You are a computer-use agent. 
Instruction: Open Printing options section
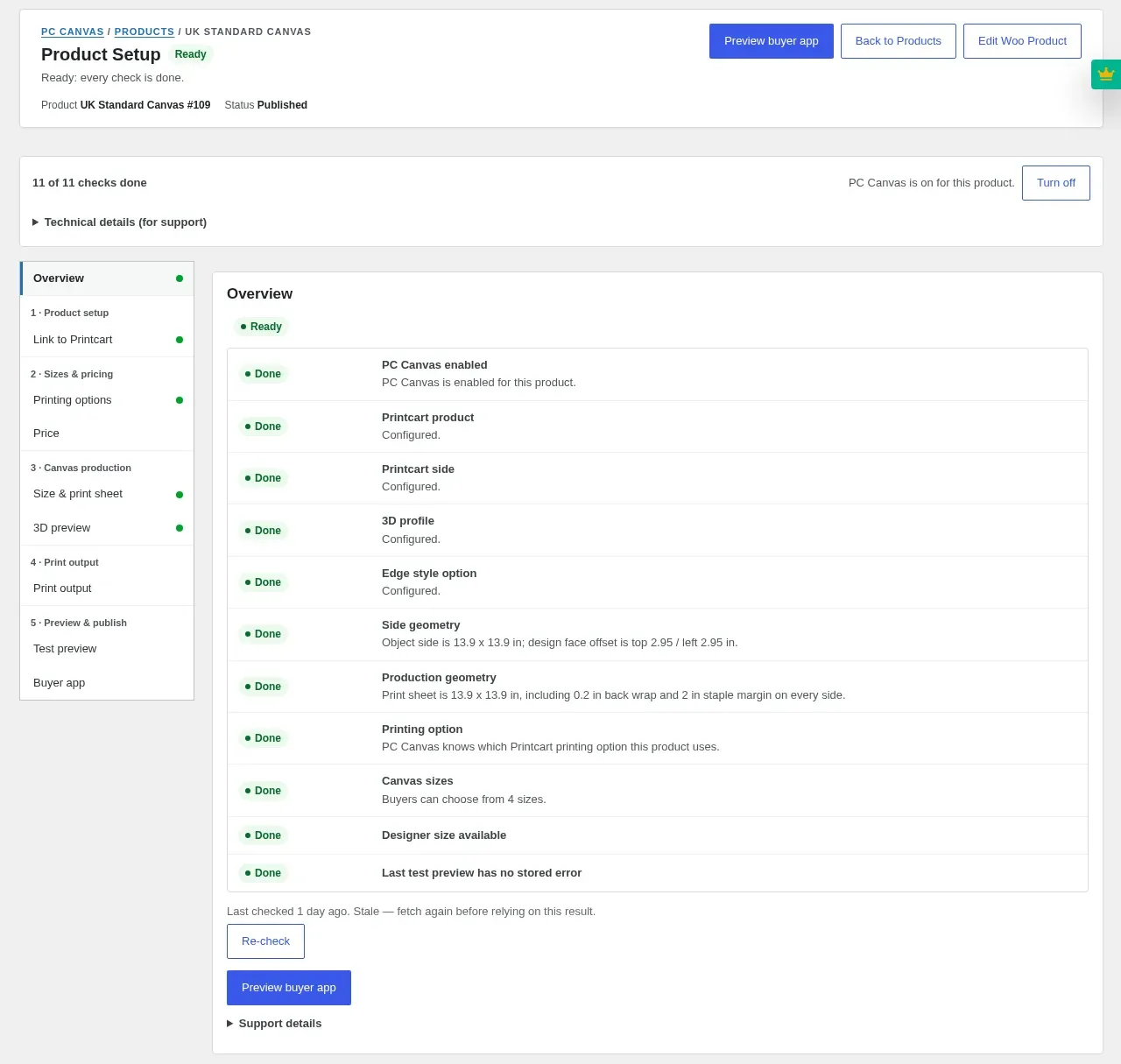(x=107, y=400)
